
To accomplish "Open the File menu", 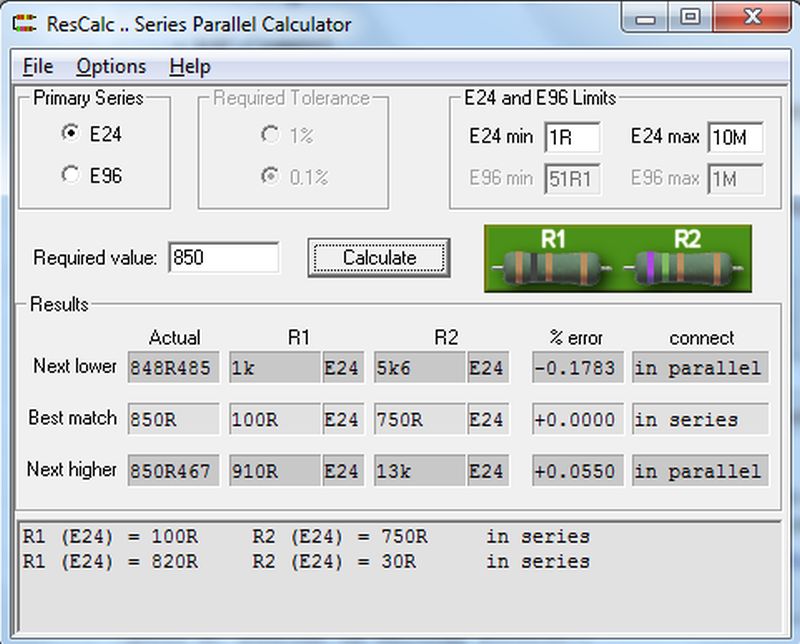I will (38, 66).
